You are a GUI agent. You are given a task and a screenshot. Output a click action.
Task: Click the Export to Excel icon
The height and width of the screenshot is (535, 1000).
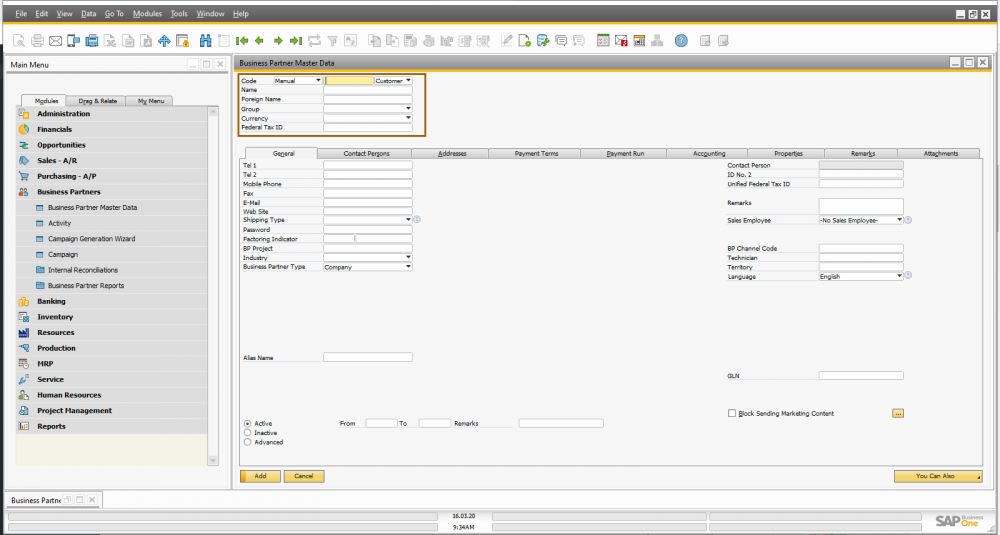click(x=110, y=41)
